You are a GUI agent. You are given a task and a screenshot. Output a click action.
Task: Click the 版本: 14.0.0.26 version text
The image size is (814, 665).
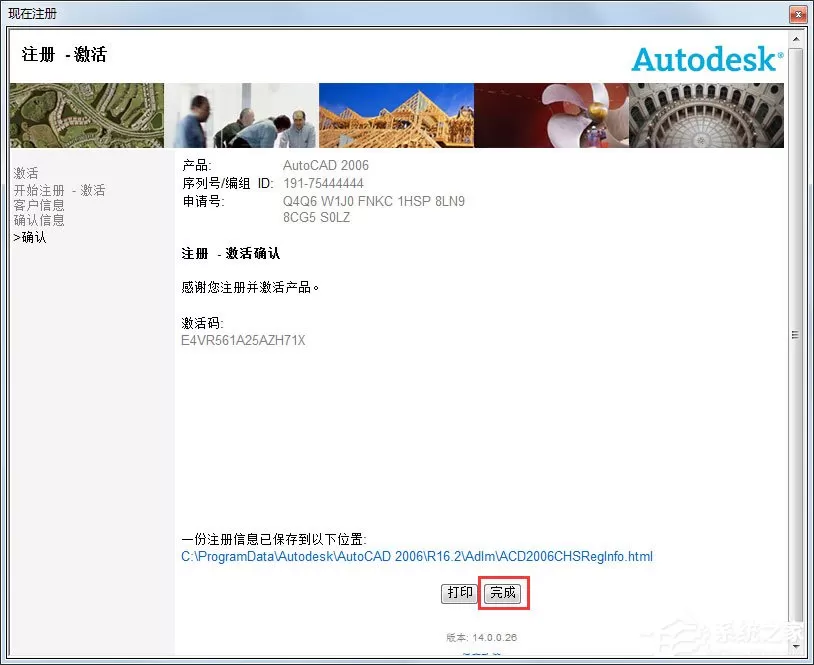(481, 637)
